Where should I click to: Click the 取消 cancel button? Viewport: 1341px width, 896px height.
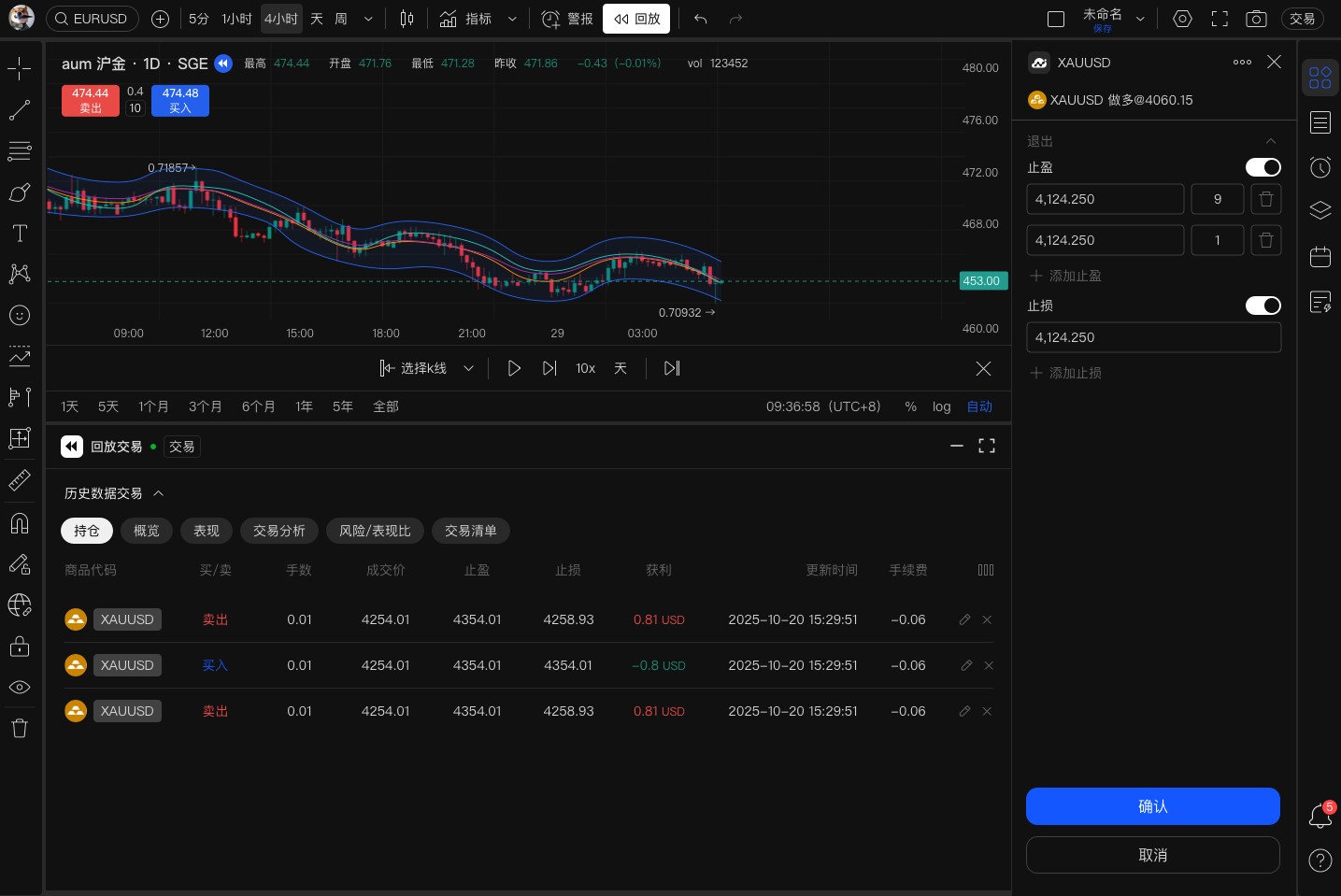(1153, 855)
